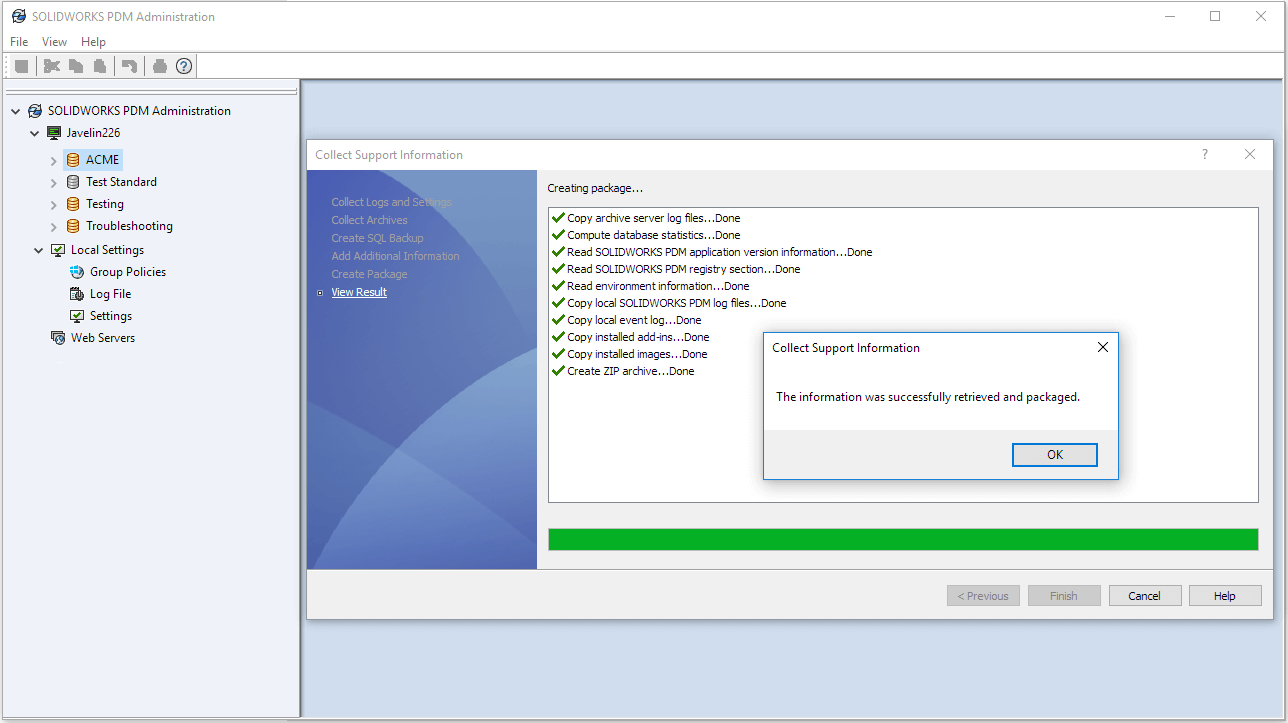Click the Testing vault database icon

point(73,204)
